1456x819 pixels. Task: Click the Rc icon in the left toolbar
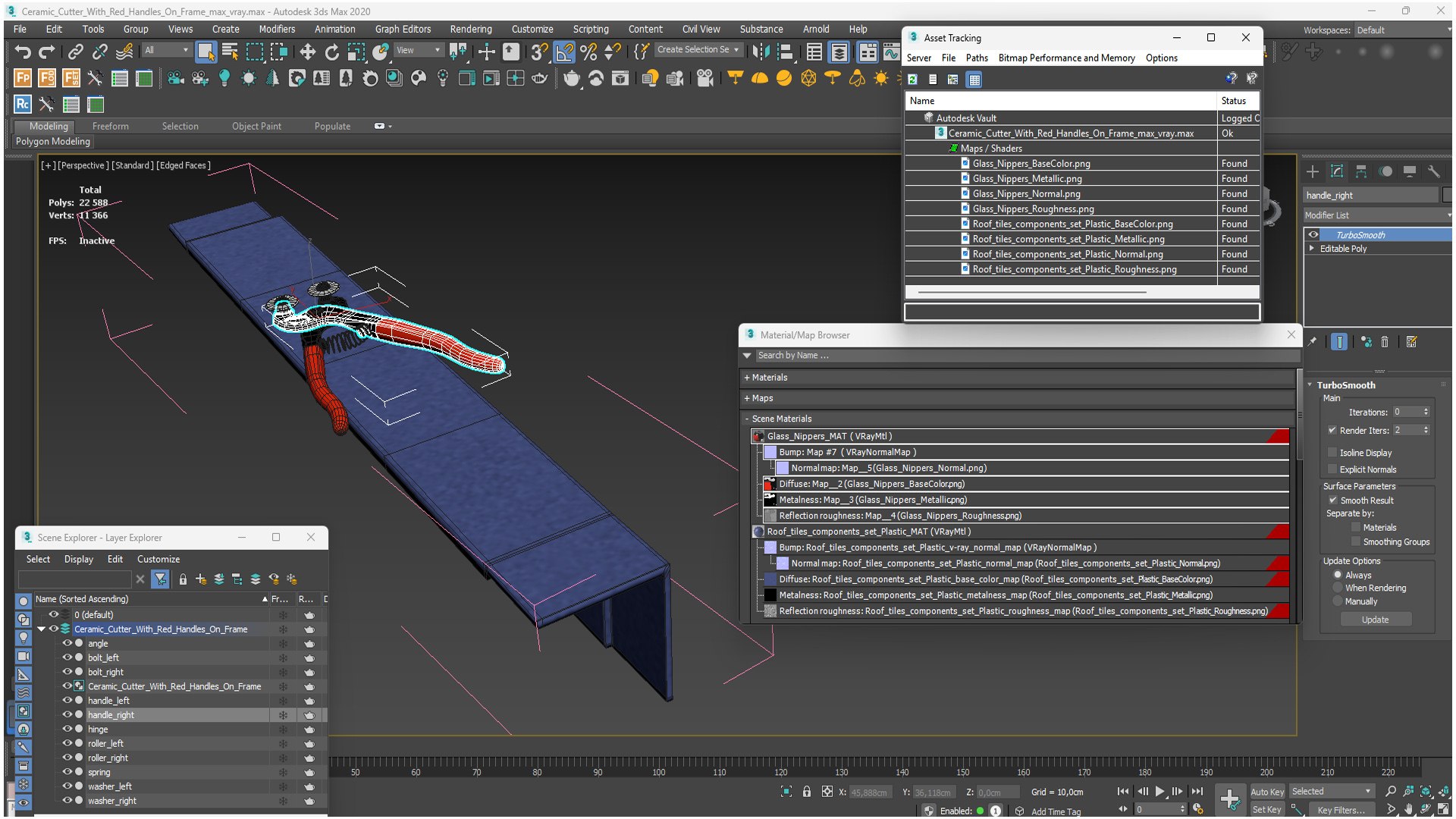23,104
